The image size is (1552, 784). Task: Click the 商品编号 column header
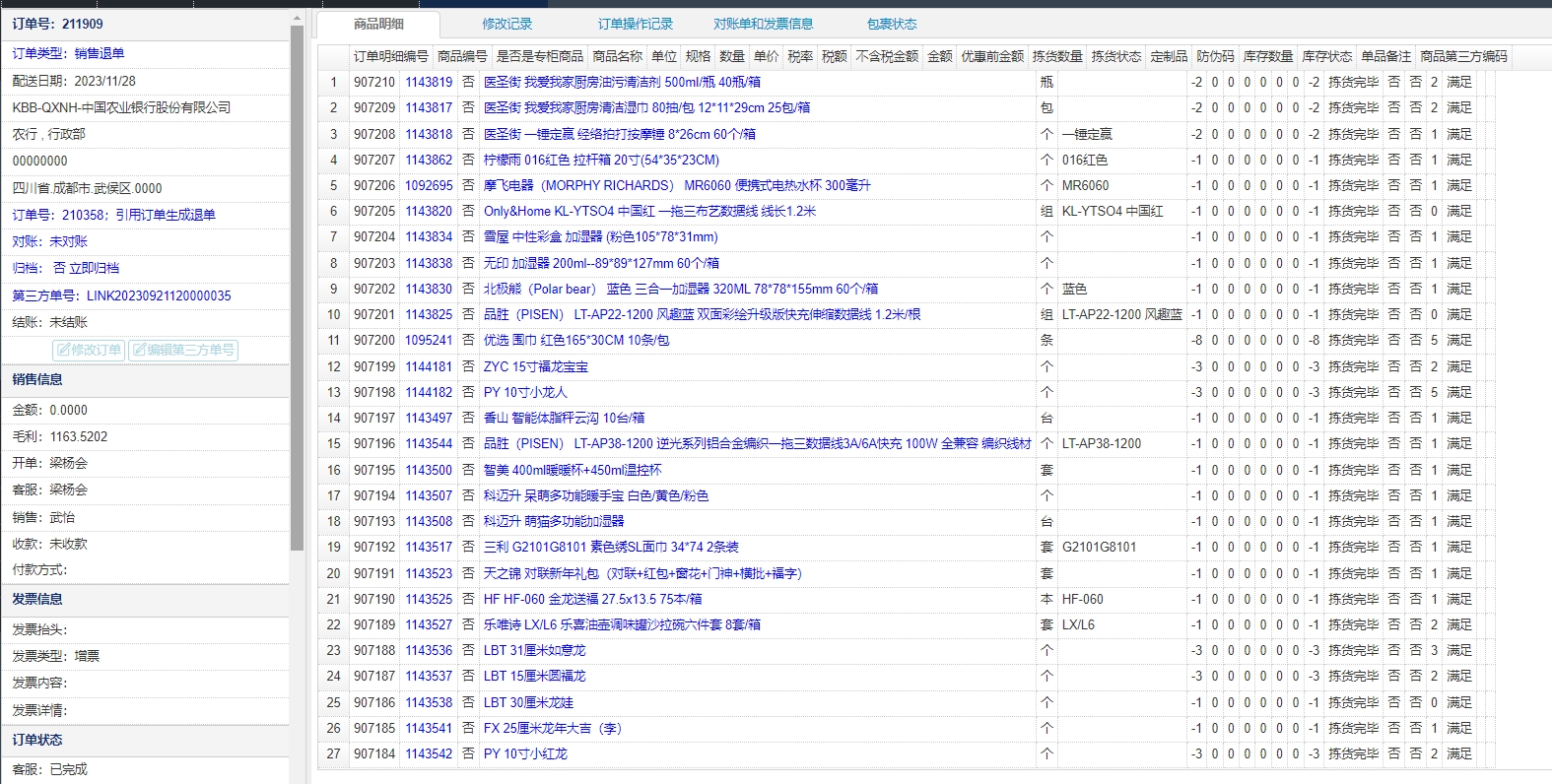click(462, 56)
